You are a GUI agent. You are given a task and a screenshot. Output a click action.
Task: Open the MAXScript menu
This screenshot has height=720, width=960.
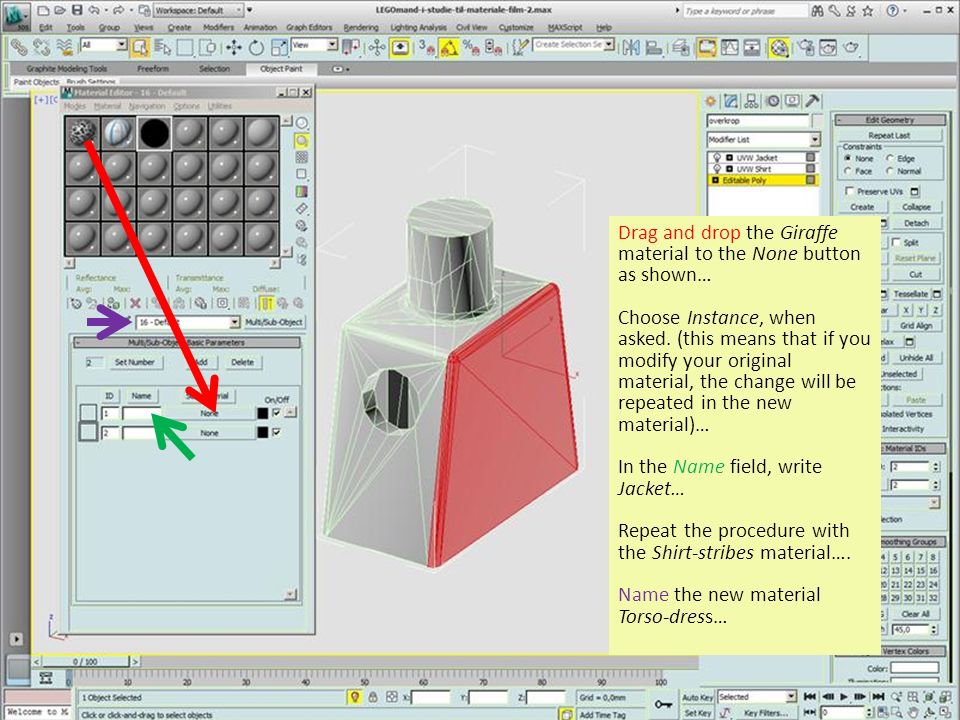tap(565, 28)
